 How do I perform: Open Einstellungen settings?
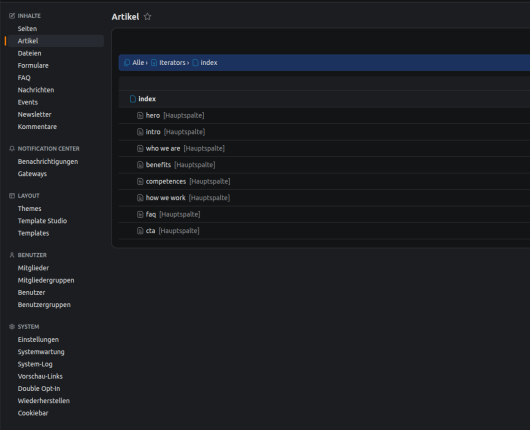click(38, 339)
